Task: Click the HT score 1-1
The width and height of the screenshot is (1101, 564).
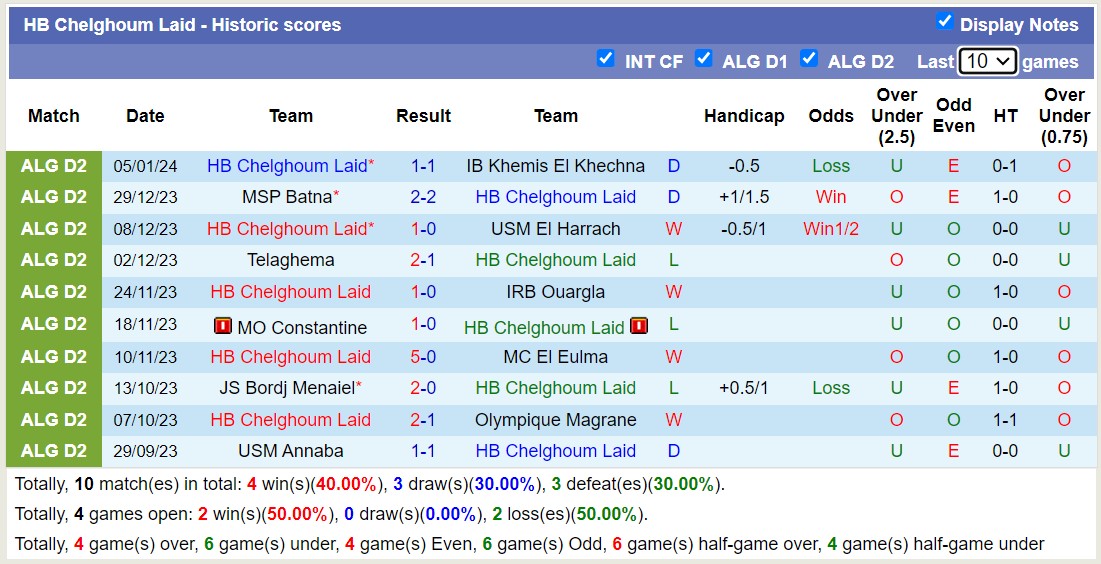Action: point(1006,420)
